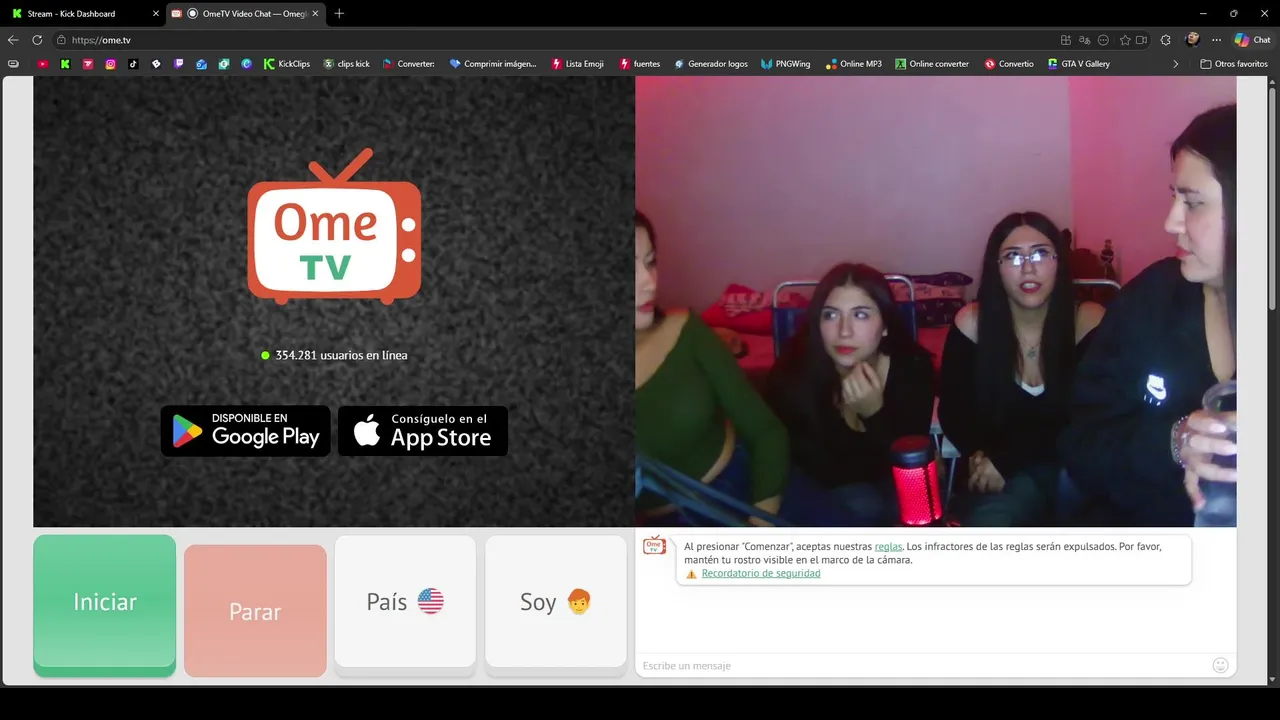Open the Copilot Chat button

pyautogui.click(x=1253, y=40)
